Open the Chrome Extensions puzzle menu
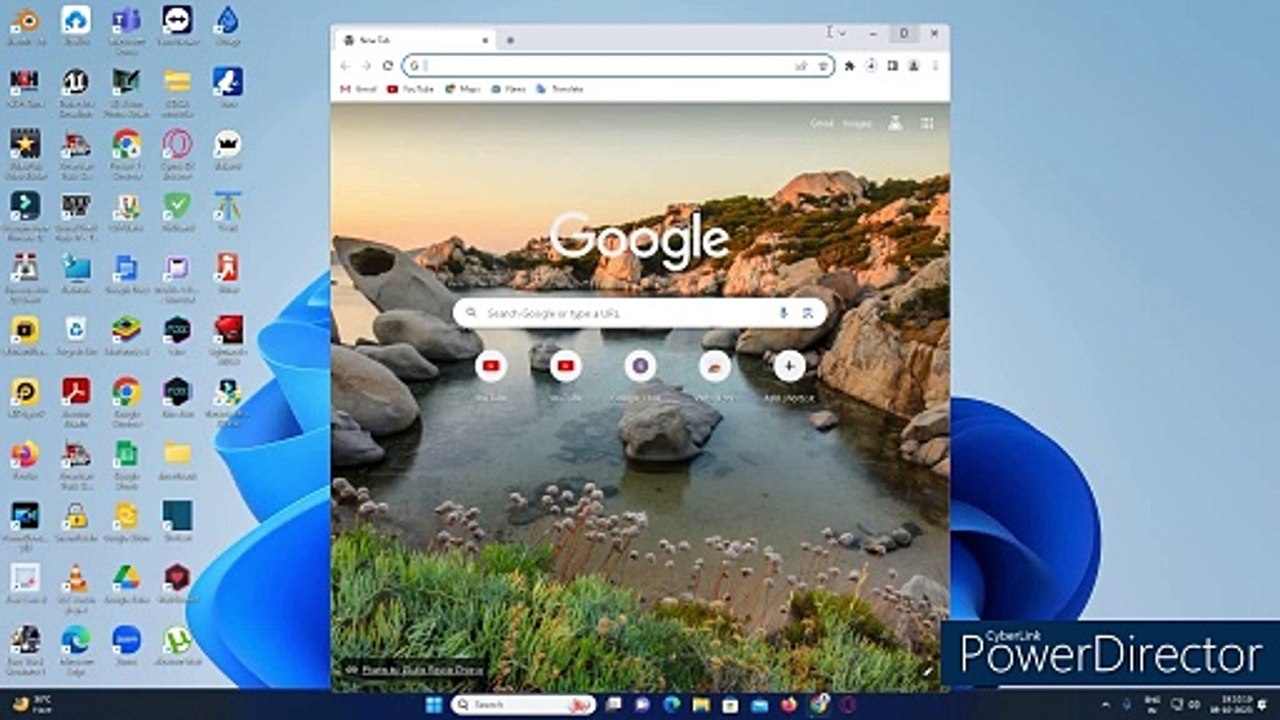The image size is (1280, 720). [x=850, y=66]
